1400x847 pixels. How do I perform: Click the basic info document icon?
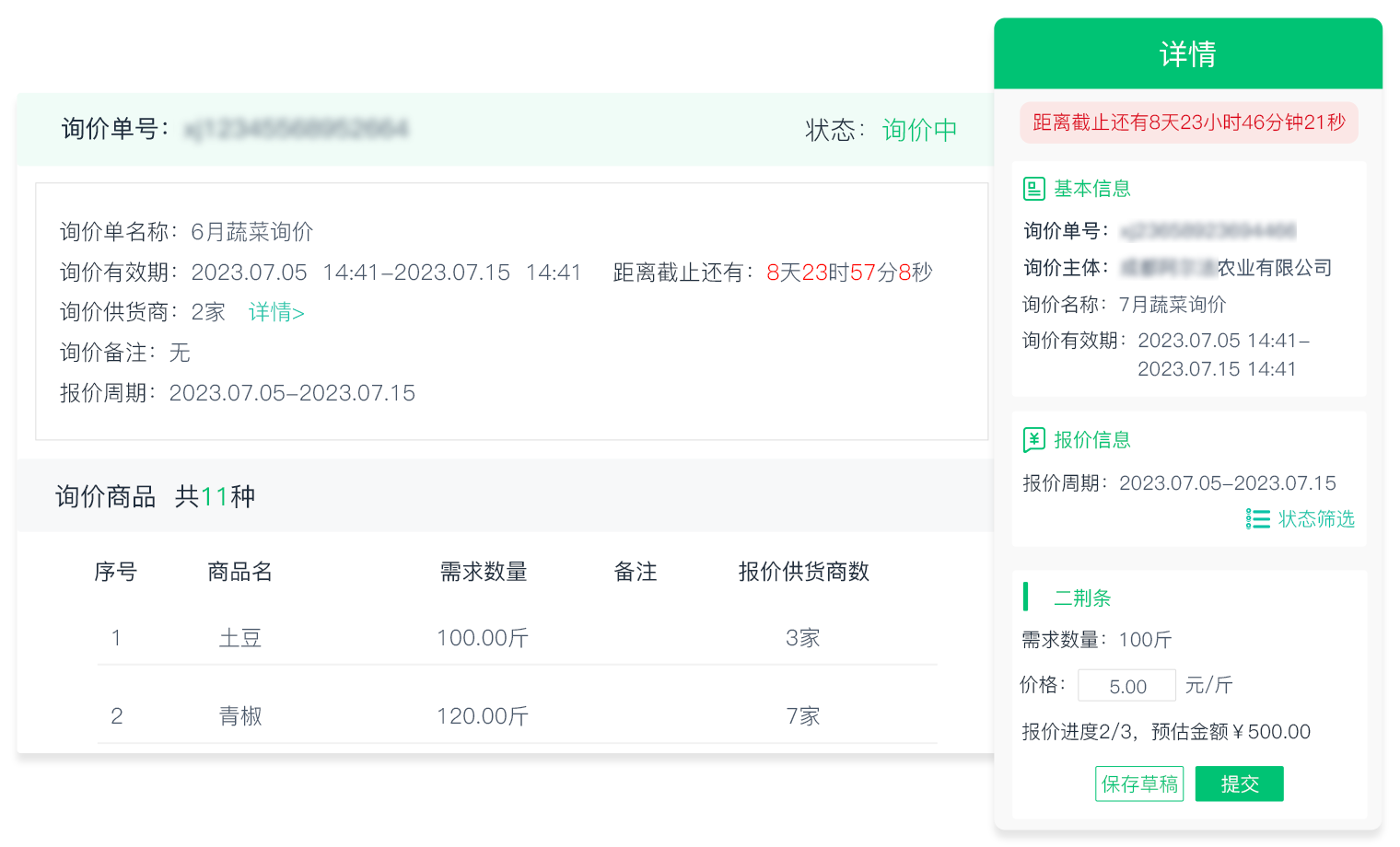tap(1033, 189)
